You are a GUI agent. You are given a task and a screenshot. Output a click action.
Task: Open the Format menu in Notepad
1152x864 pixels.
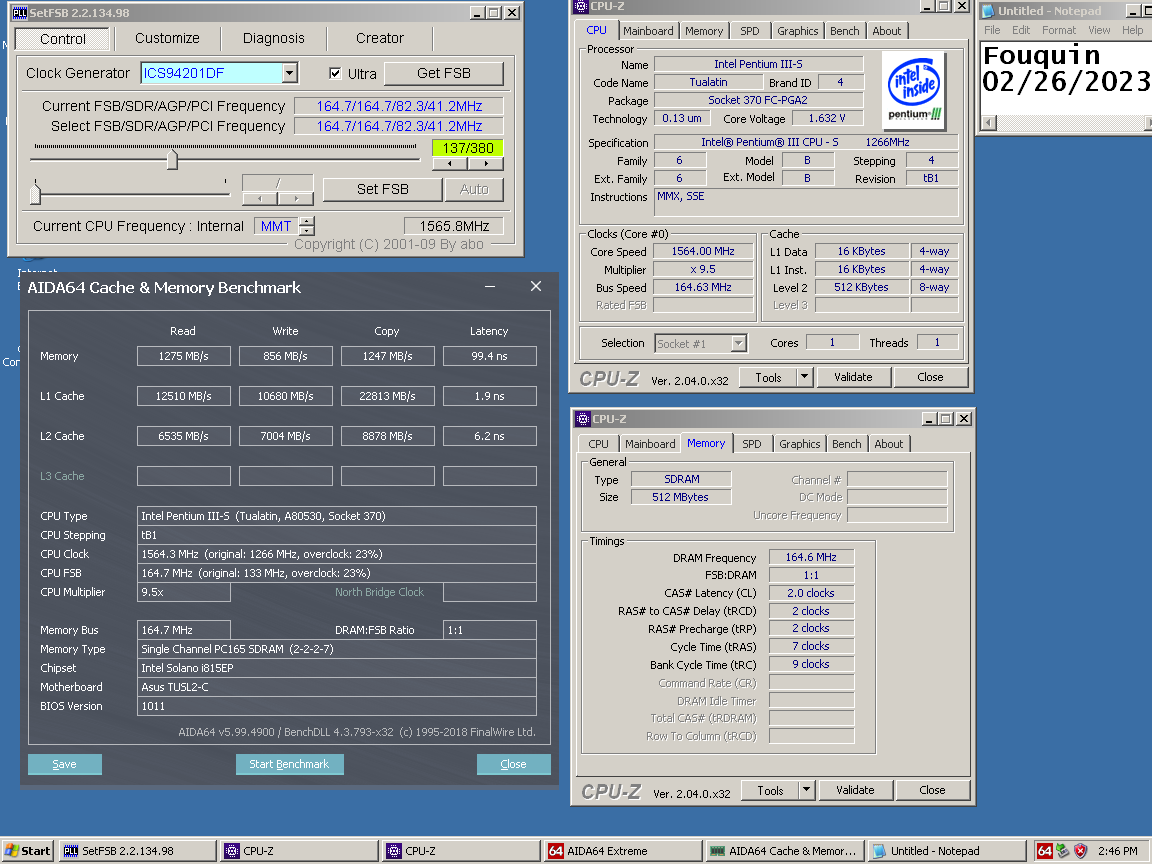click(1059, 30)
